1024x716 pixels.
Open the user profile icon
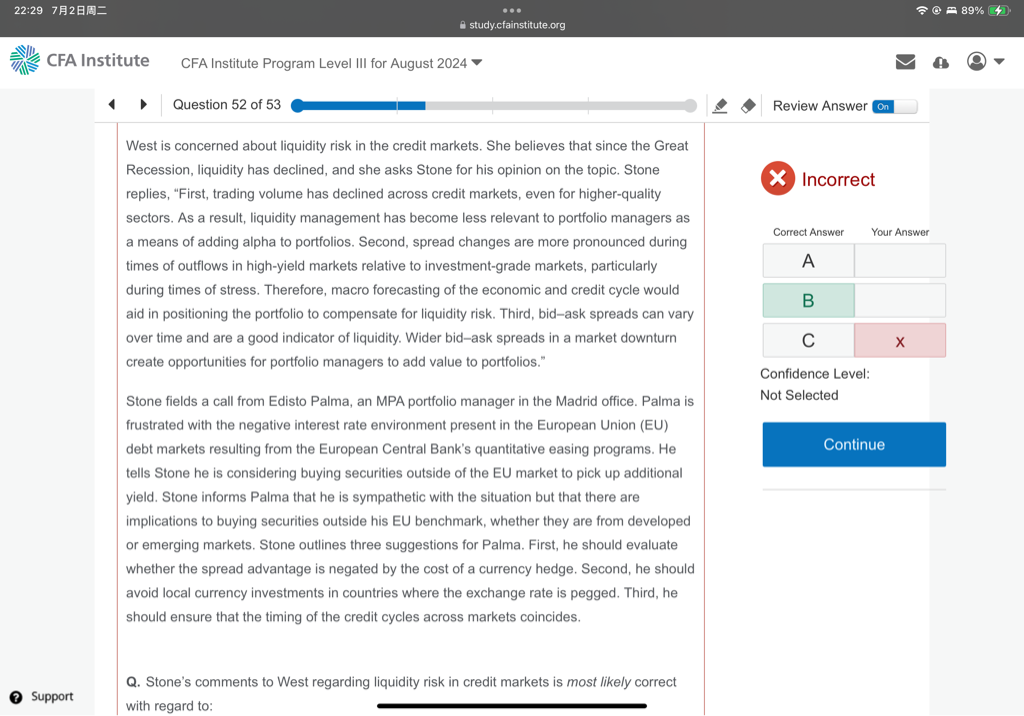coord(976,61)
